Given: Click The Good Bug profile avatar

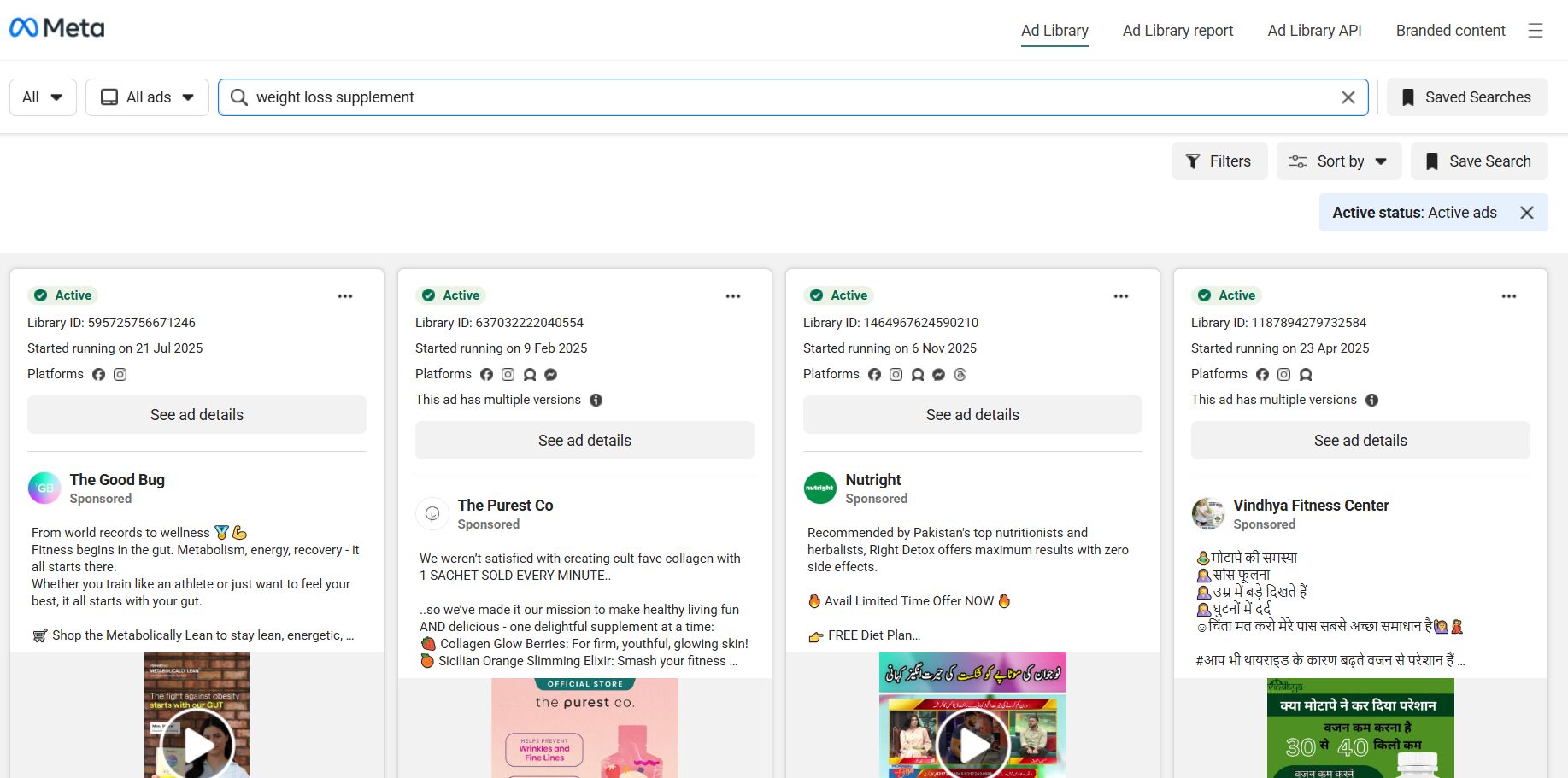Looking at the screenshot, I should click(44, 488).
